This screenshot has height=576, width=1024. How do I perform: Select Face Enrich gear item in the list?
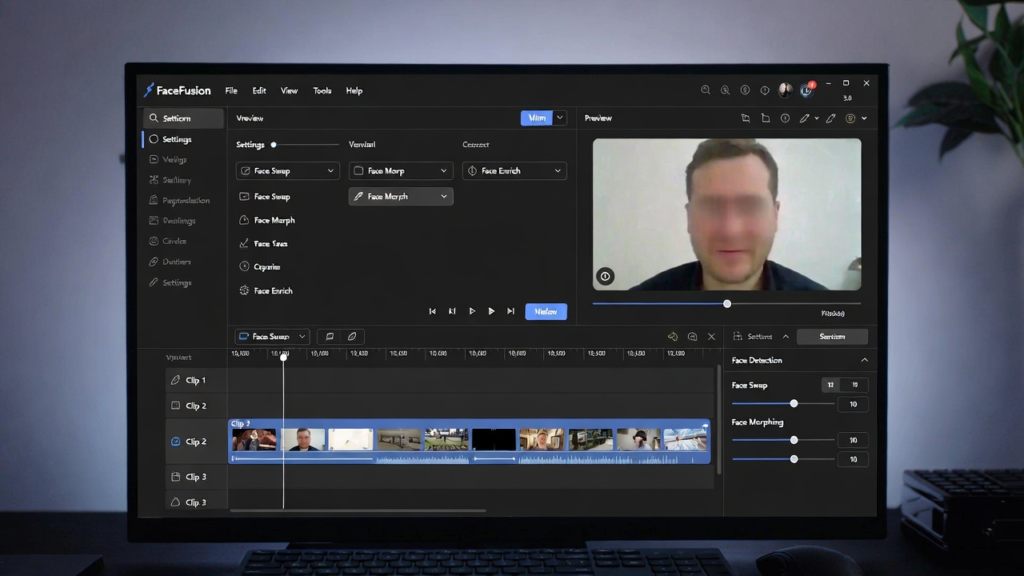pos(266,291)
